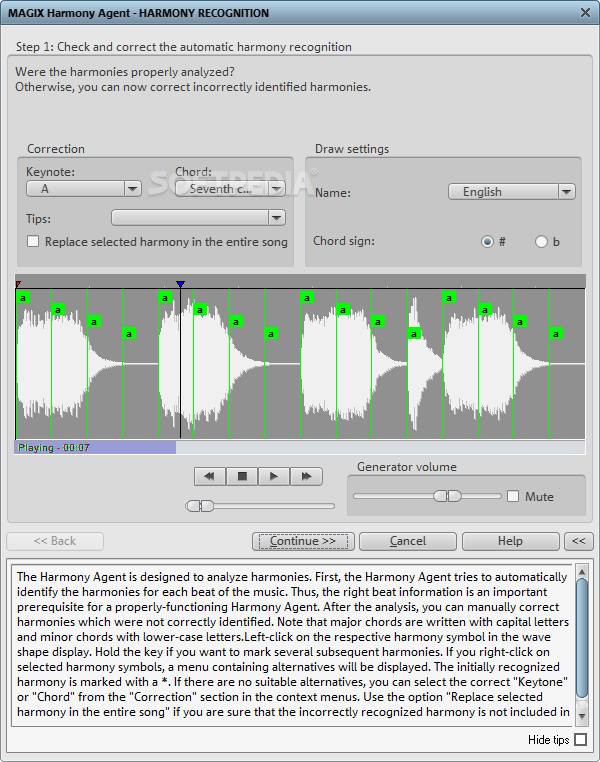Fast forward with the forward button
The height and width of the screenshot is (762, 600).
pyautogui.click(x=306, y=476)
